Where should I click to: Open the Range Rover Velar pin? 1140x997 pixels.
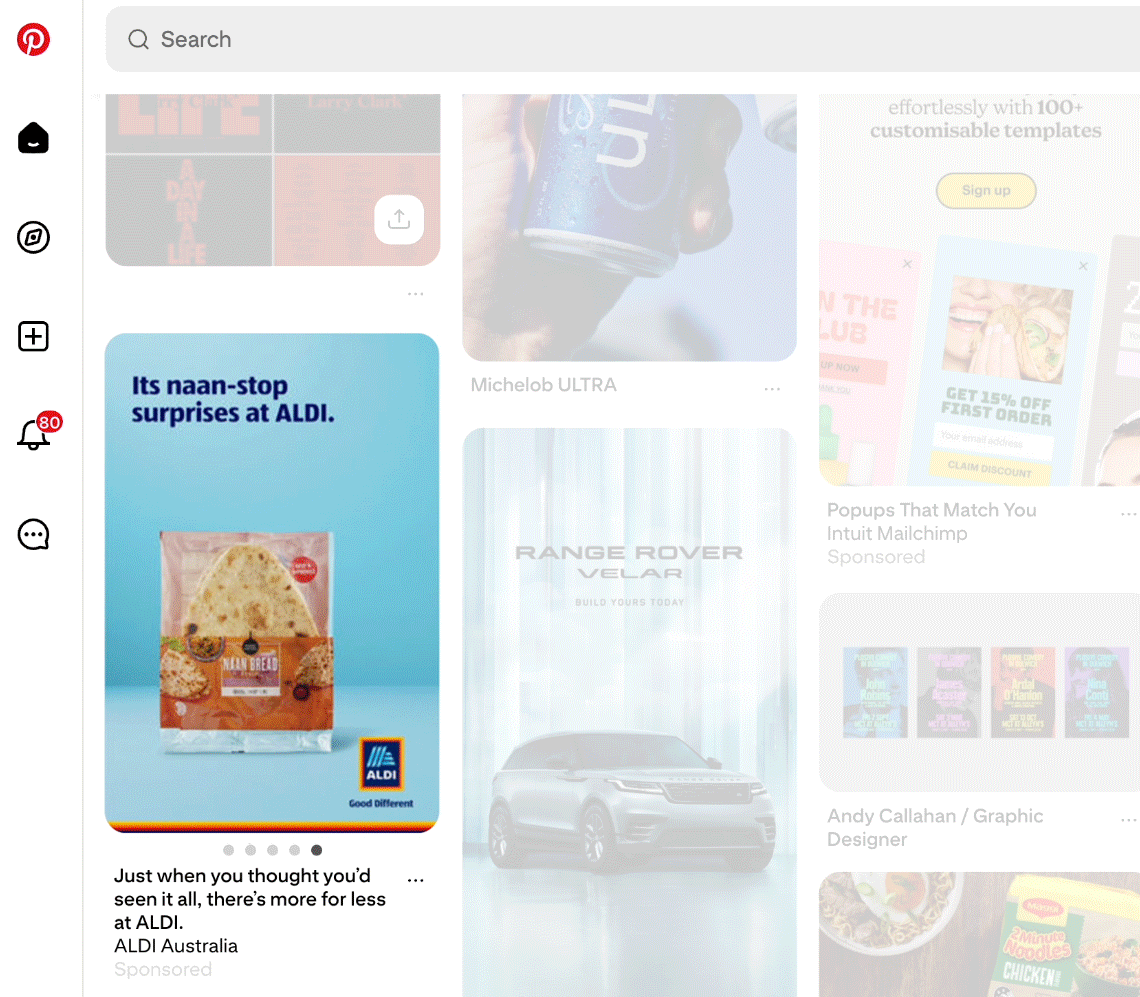(x=630, y=712)
